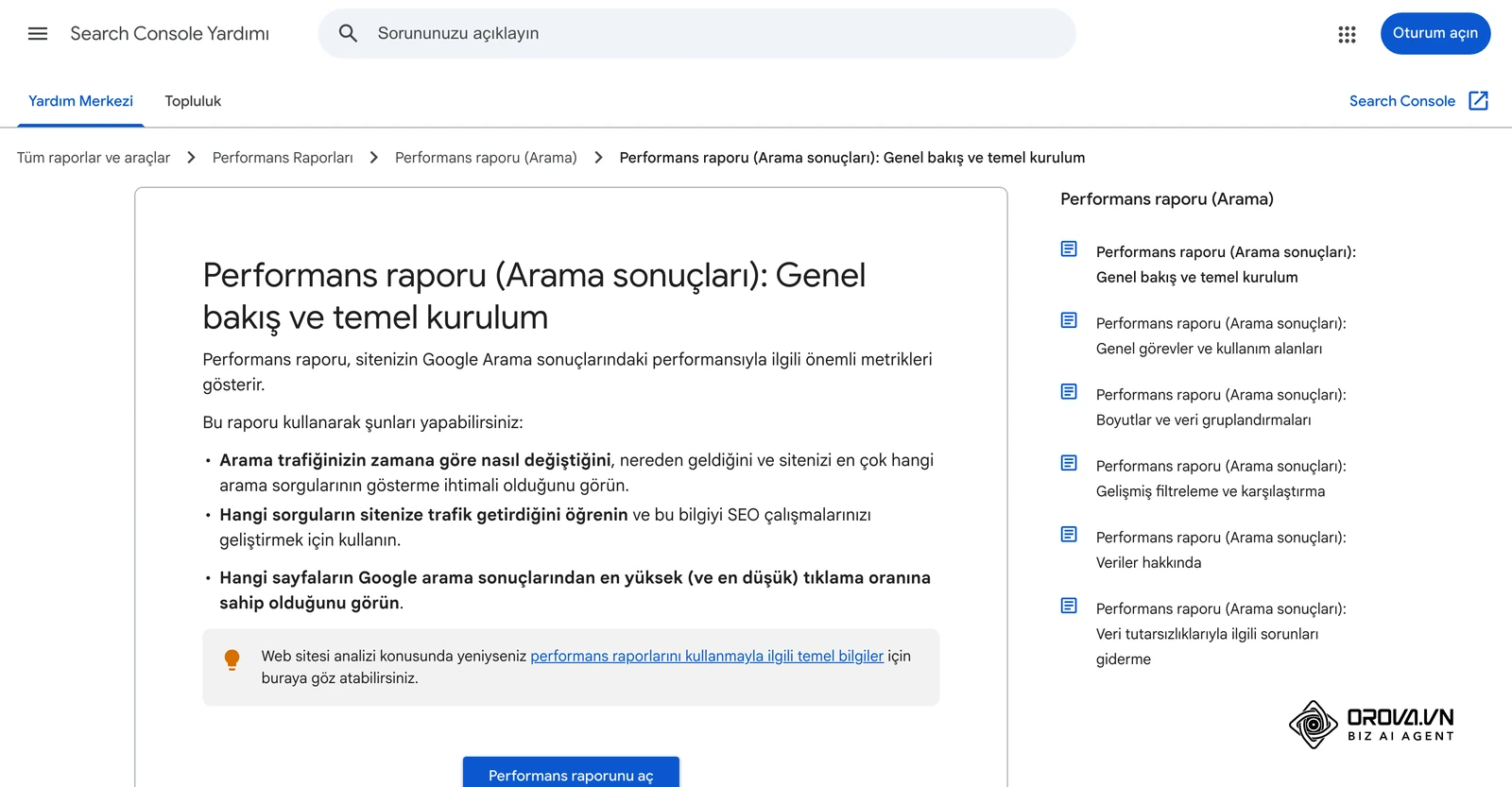Viewport: 1512px width, 787px height.
Task: Select the Yardım Merkezi tab
Action: pyautogui.click(x=80, y=101)
